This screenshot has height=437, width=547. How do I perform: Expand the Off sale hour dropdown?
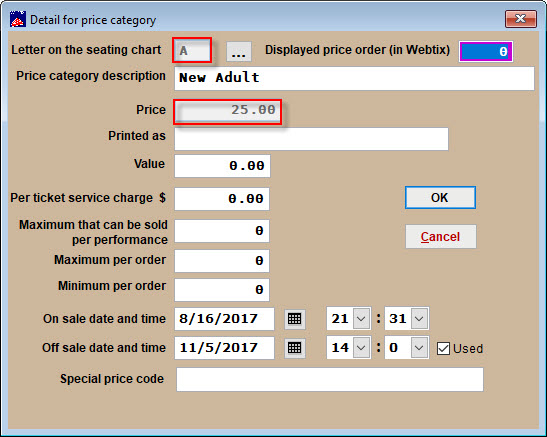361,348
